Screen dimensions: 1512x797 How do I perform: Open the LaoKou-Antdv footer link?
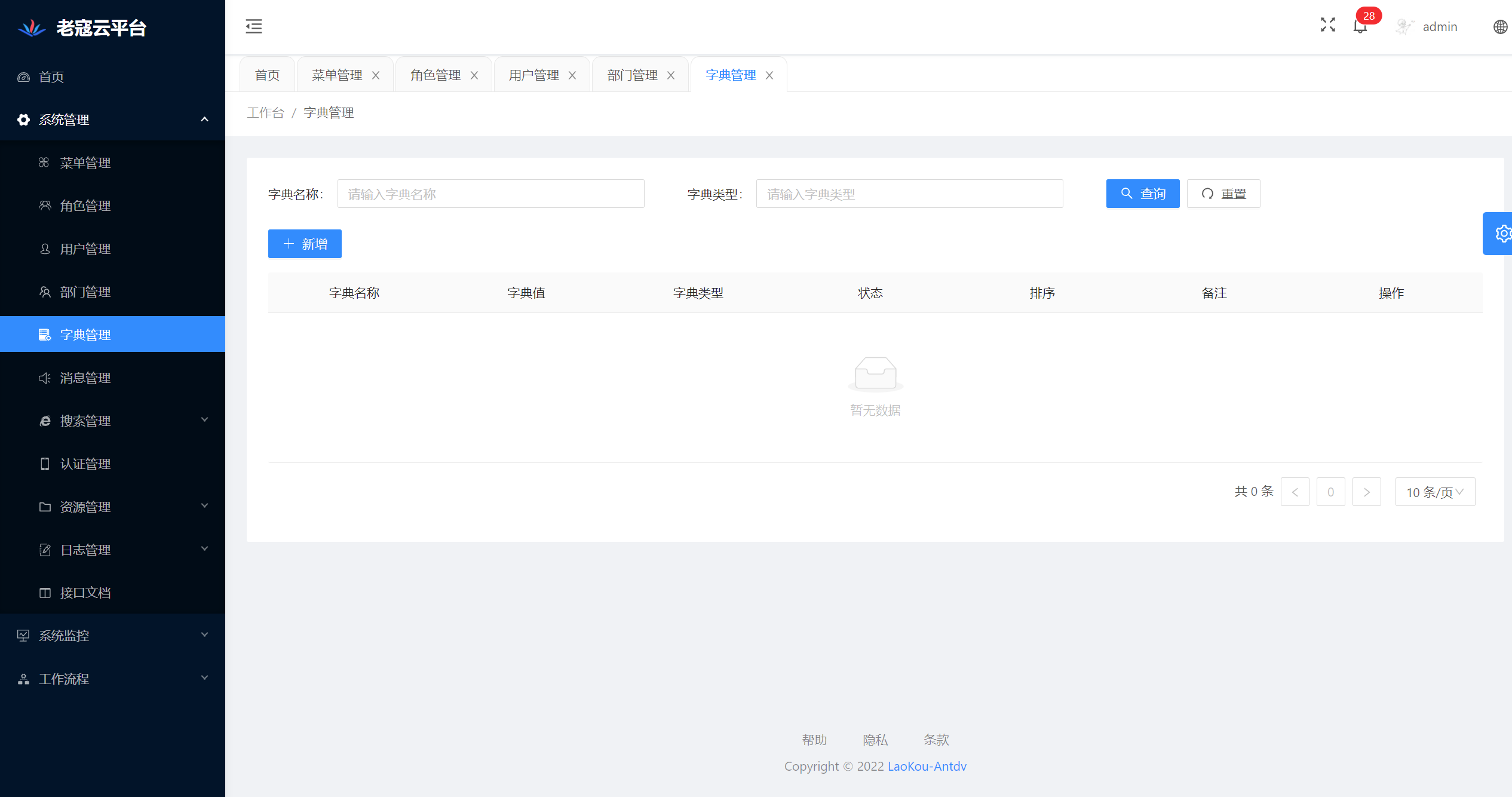[x=927, y=767]
